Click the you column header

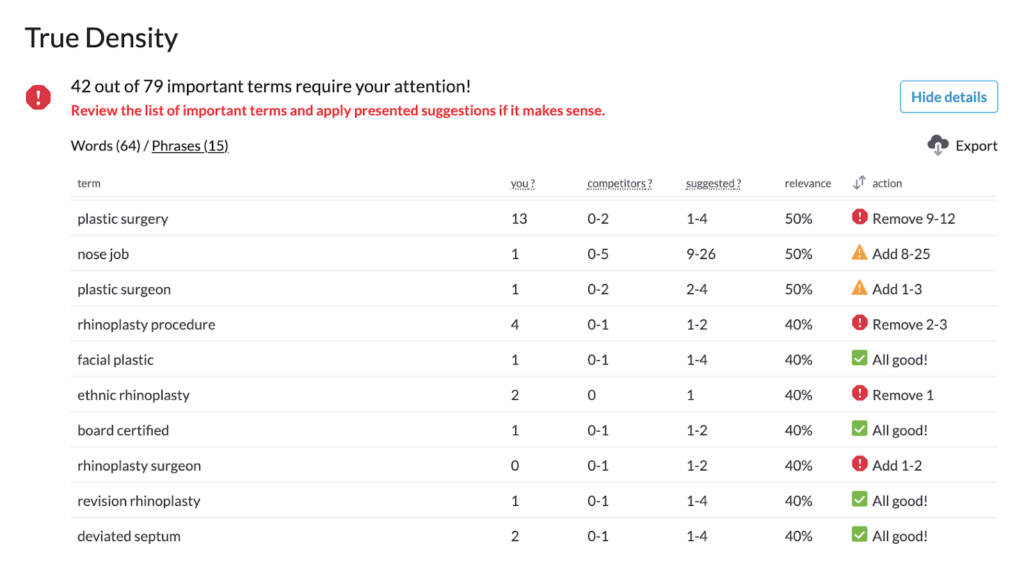pos(522,183)
